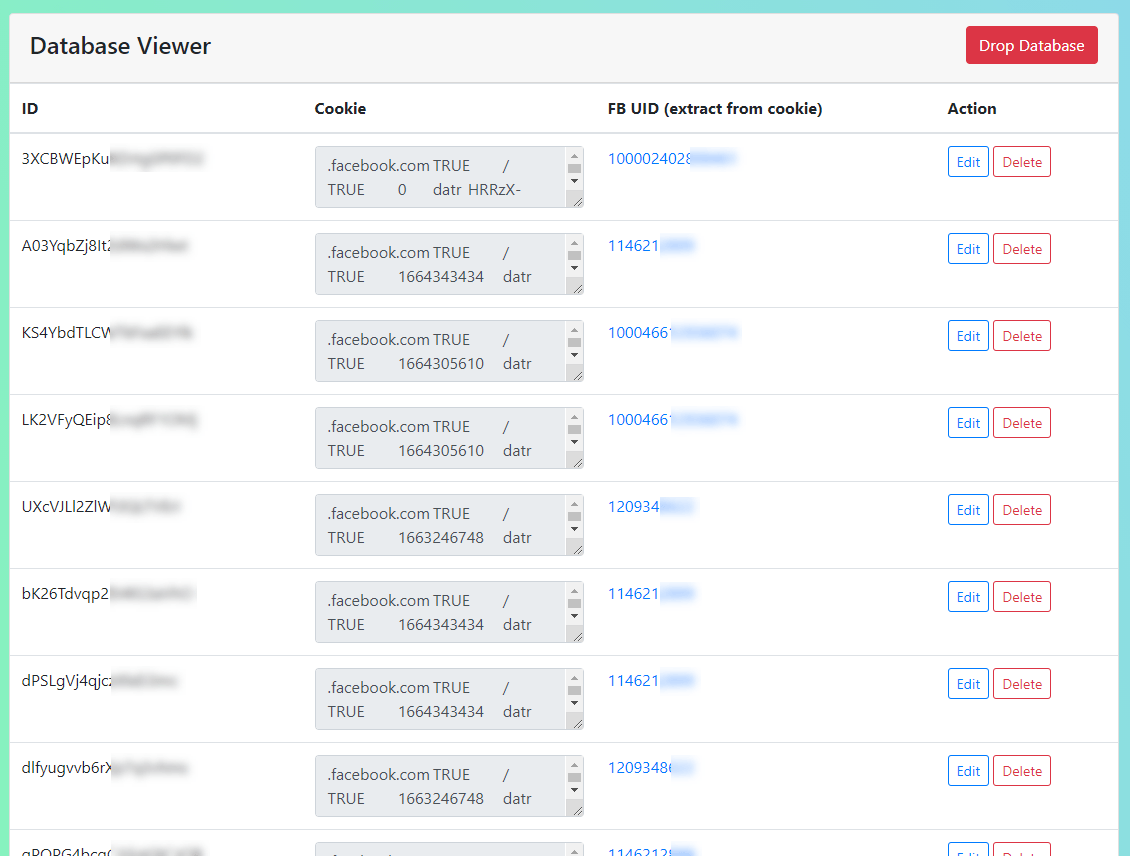
Task: Focus the cookie text box in 3XCBWEpKu row
Action: click(x=440, y=177)
